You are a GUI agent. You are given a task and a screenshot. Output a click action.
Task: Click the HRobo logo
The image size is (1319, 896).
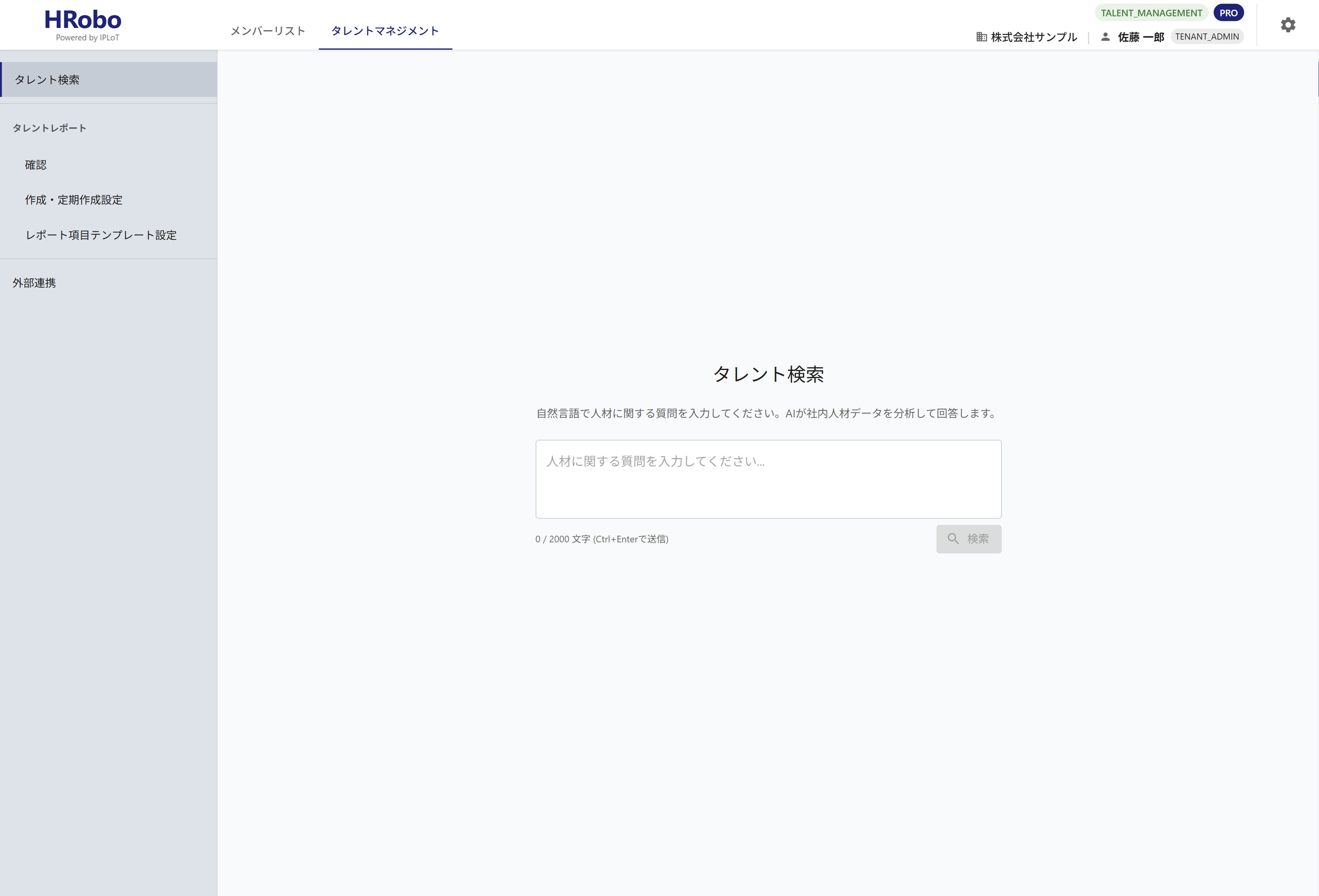pos(83,20)
